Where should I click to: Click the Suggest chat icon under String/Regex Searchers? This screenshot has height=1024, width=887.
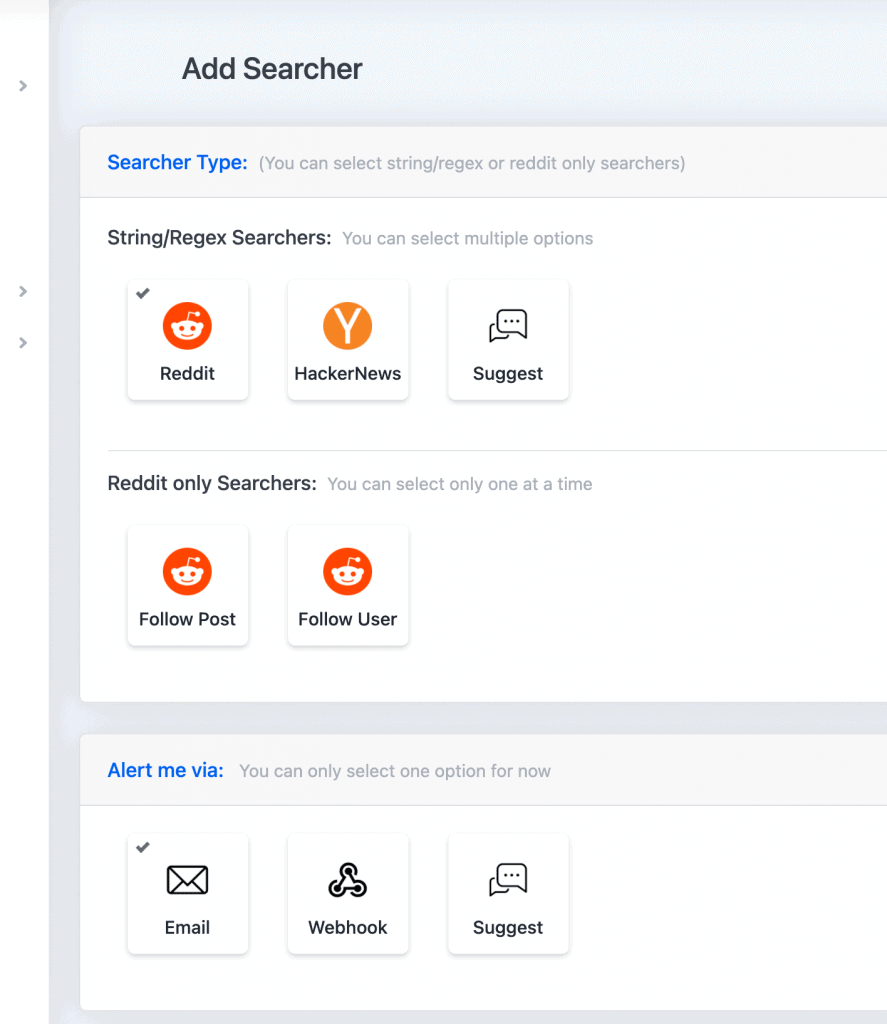(x=508, y=325)
